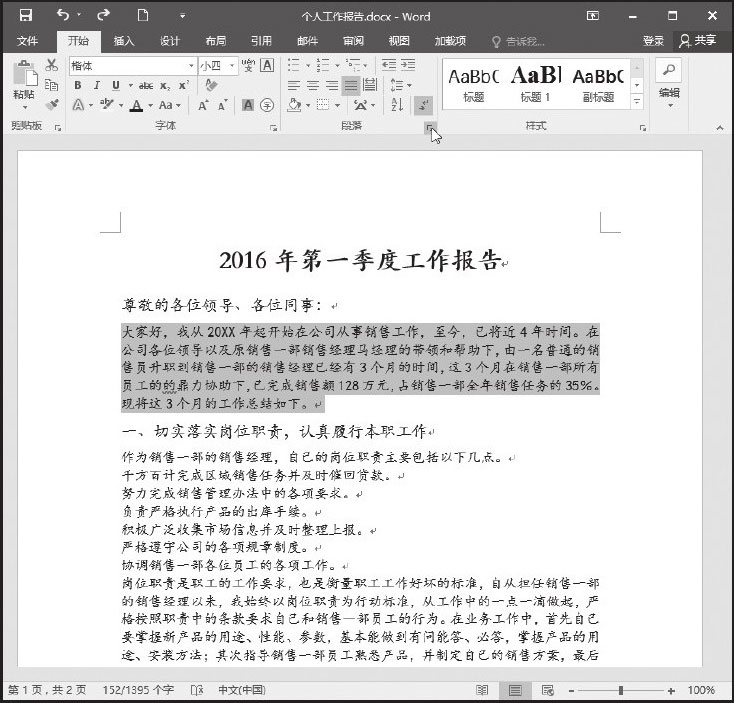Screen dimensions: 734x703
Task: Sort the selection with A-Z icon
Action: (x=396, y=105)
